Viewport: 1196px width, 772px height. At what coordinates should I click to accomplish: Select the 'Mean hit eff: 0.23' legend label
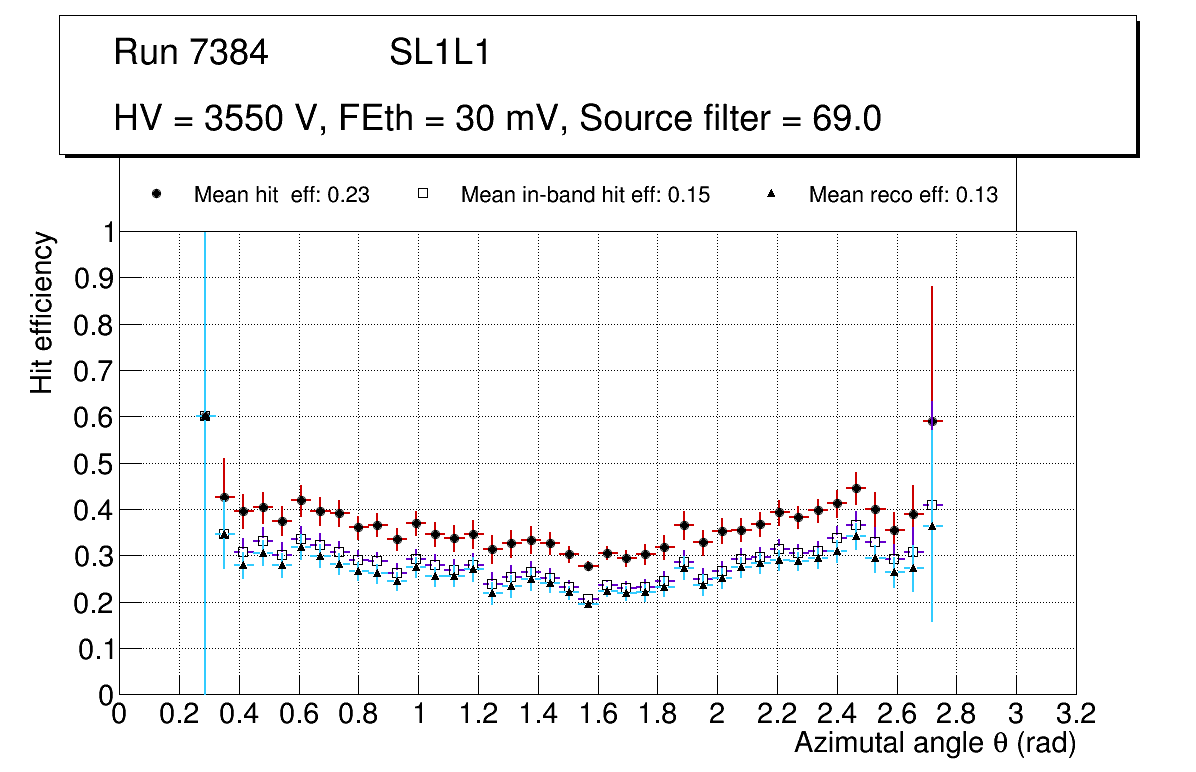(281, 195)
